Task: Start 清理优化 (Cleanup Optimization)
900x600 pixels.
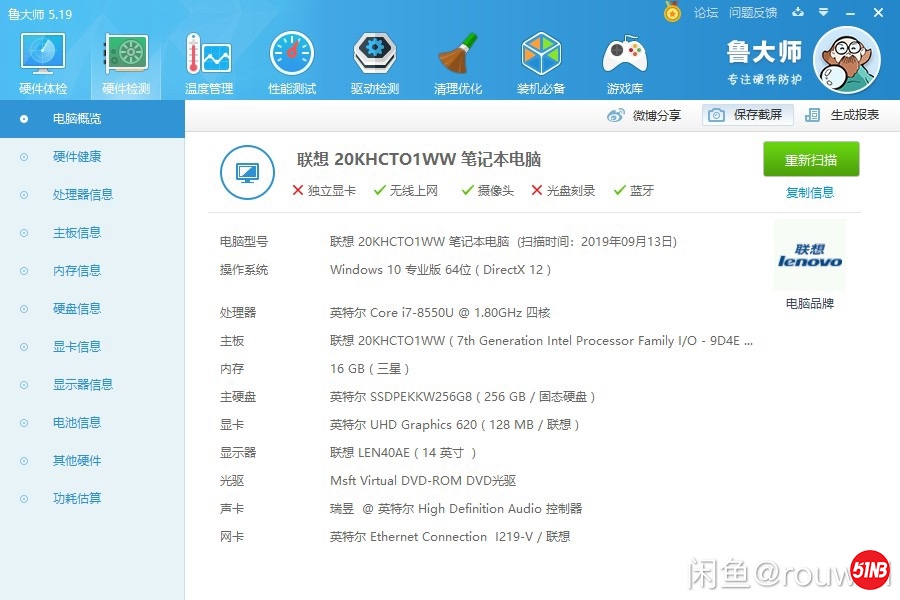Action: point(458,60)
